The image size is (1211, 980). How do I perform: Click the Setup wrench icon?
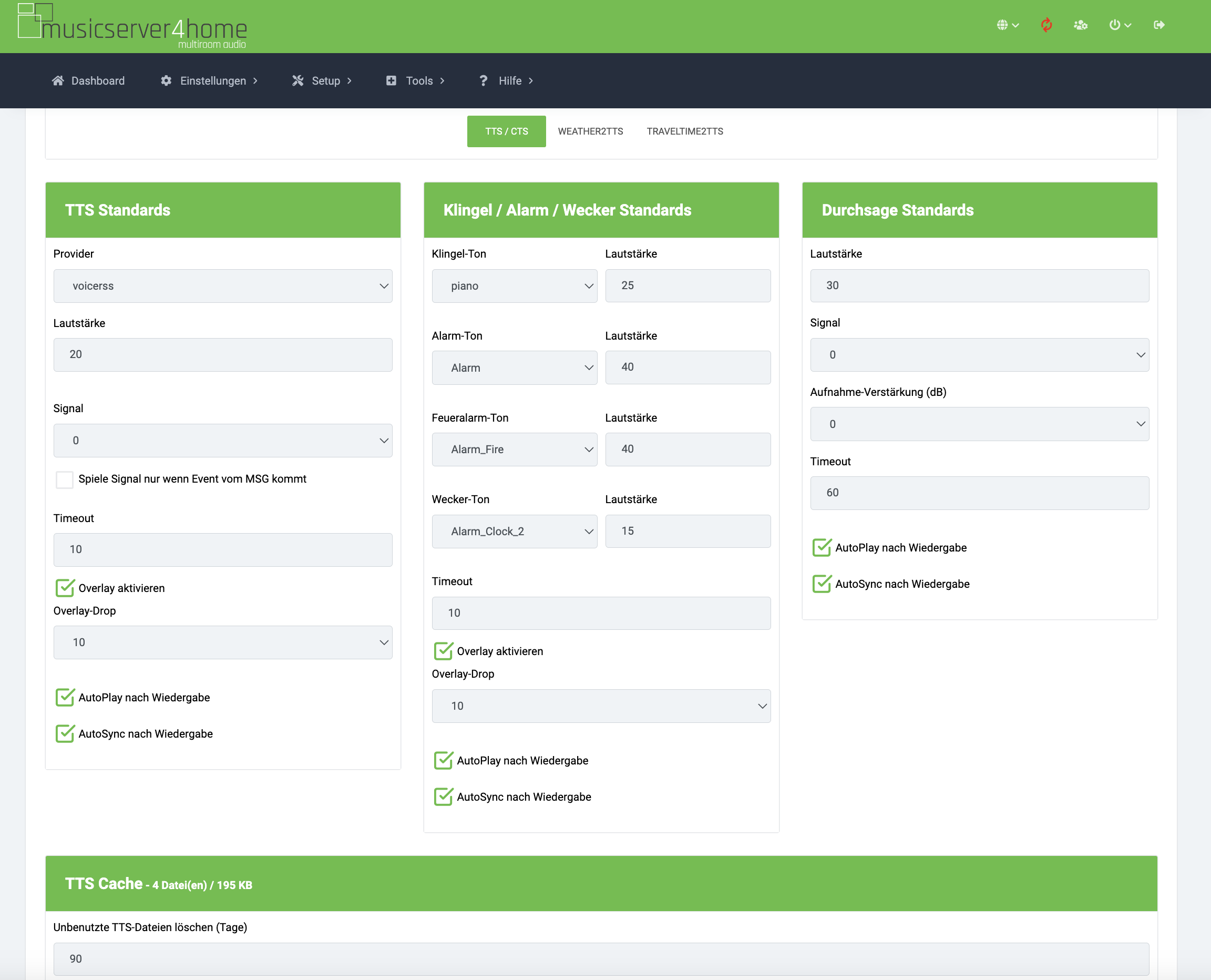click(x=298, y=81)
